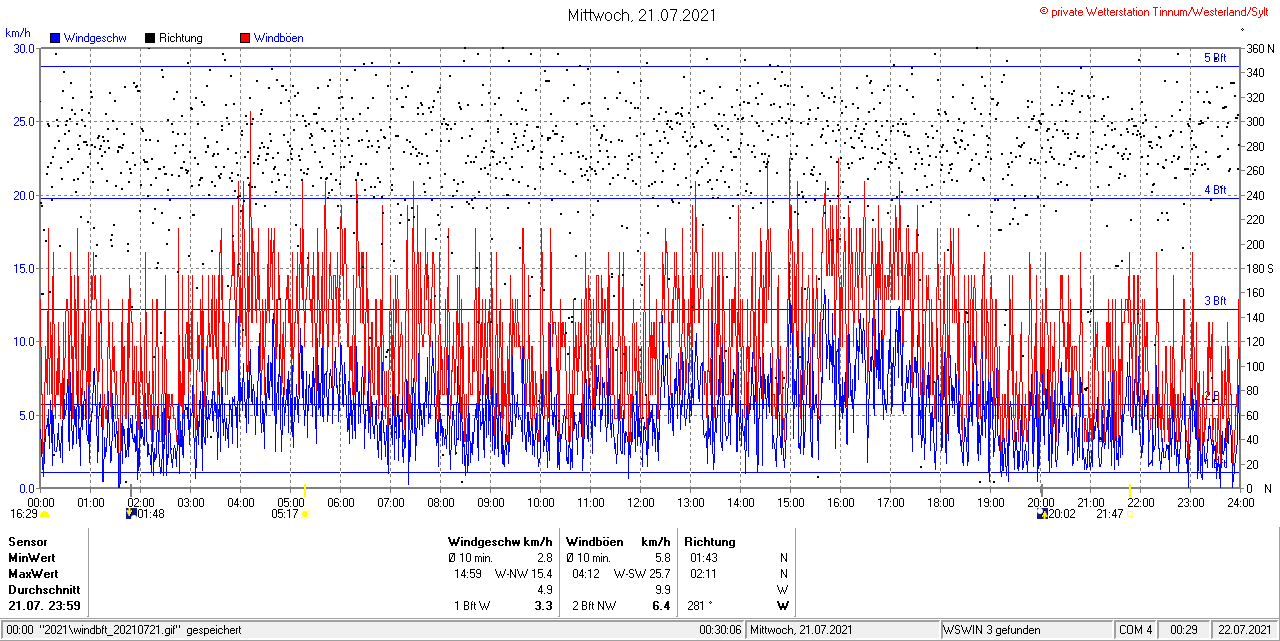Screen dimensions: 1280x641
Task: Click the Durchschnitt row heading
Action: 44,590
